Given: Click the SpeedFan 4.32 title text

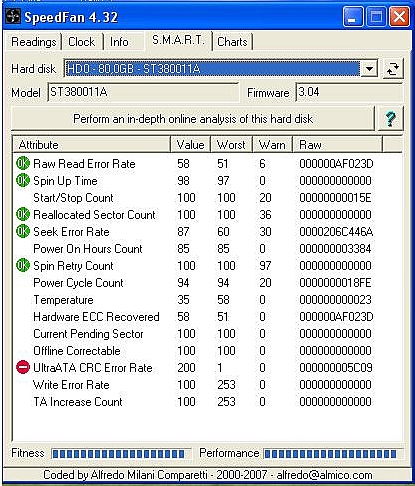Looking at the screenshot, I should coord(71,17).
